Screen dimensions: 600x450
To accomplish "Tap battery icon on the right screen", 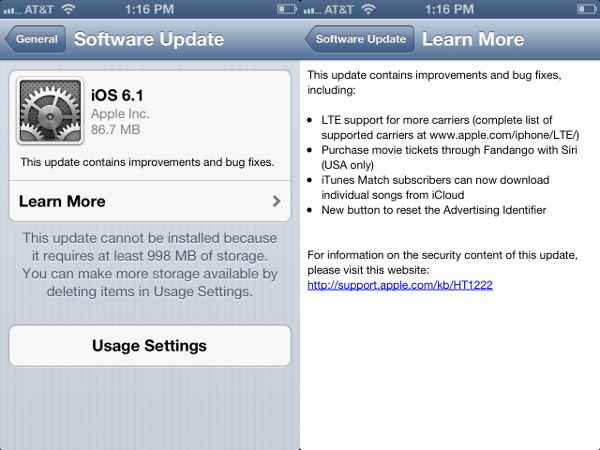I will (581, 8).
